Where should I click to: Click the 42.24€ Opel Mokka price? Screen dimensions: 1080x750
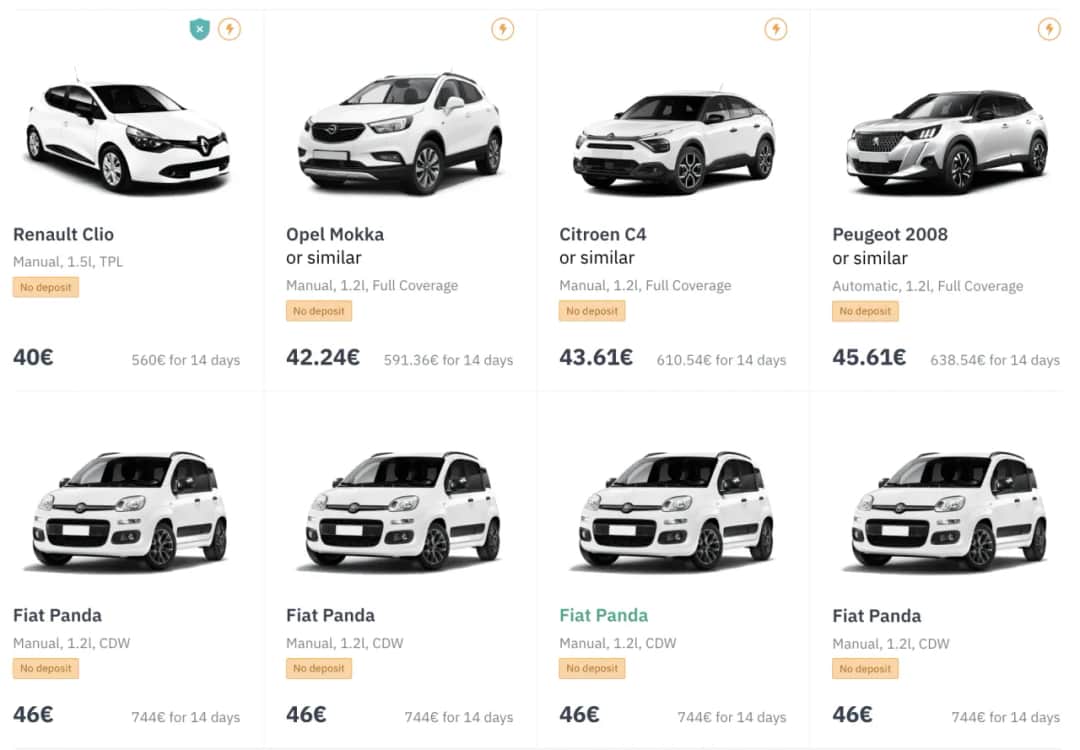tap(323, 357)
